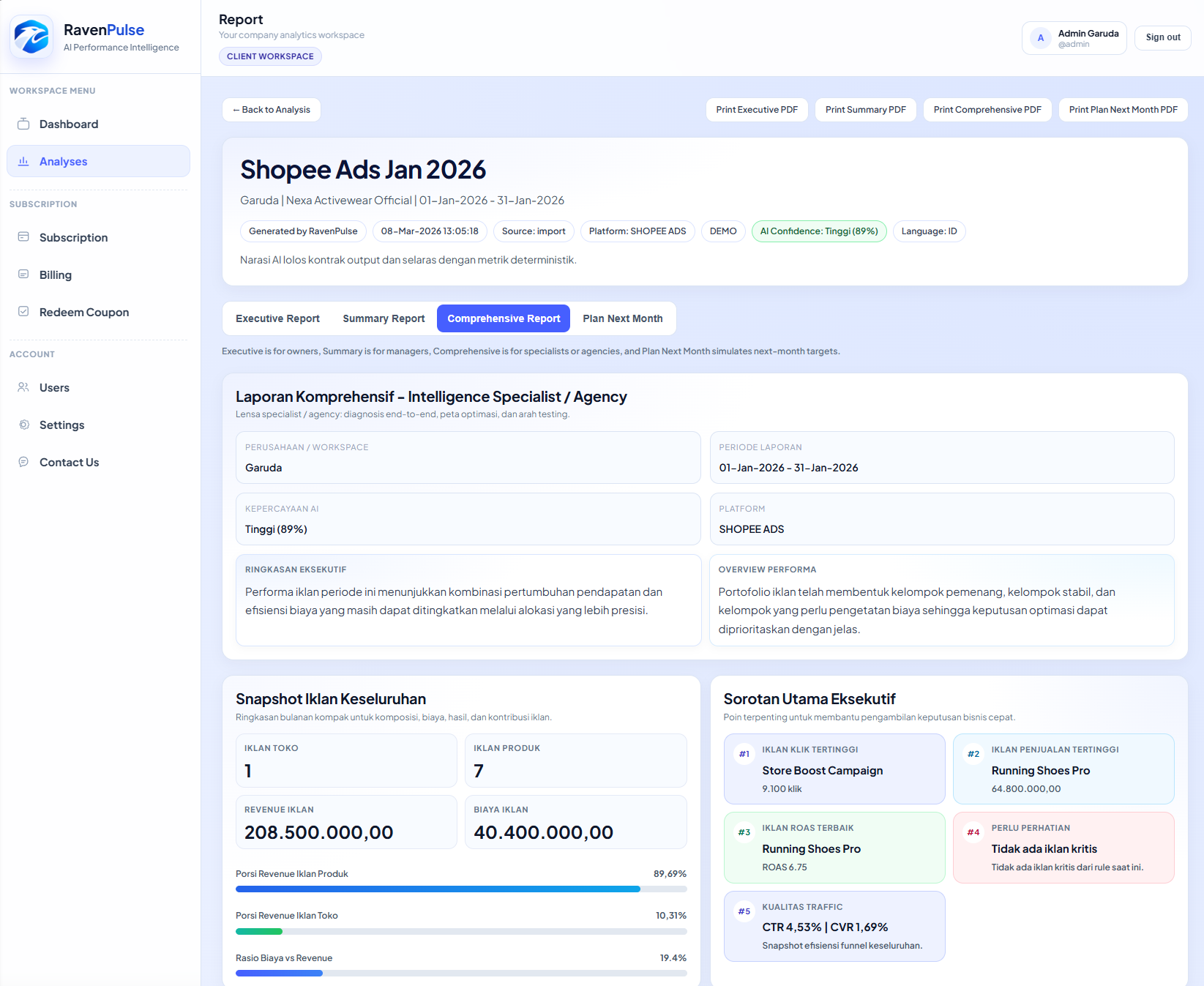Open Billing using its sidebar icon
The image size is (1204, 986).
pos(24,274)
